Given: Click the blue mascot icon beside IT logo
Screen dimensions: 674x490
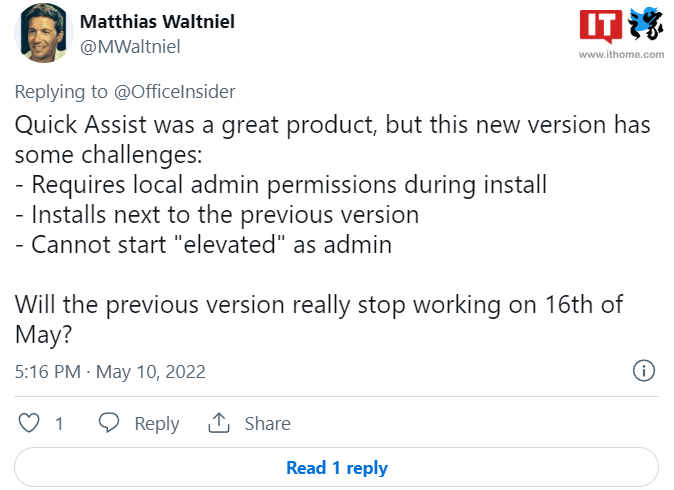Looking at the screenshot, I should point(645,24).
